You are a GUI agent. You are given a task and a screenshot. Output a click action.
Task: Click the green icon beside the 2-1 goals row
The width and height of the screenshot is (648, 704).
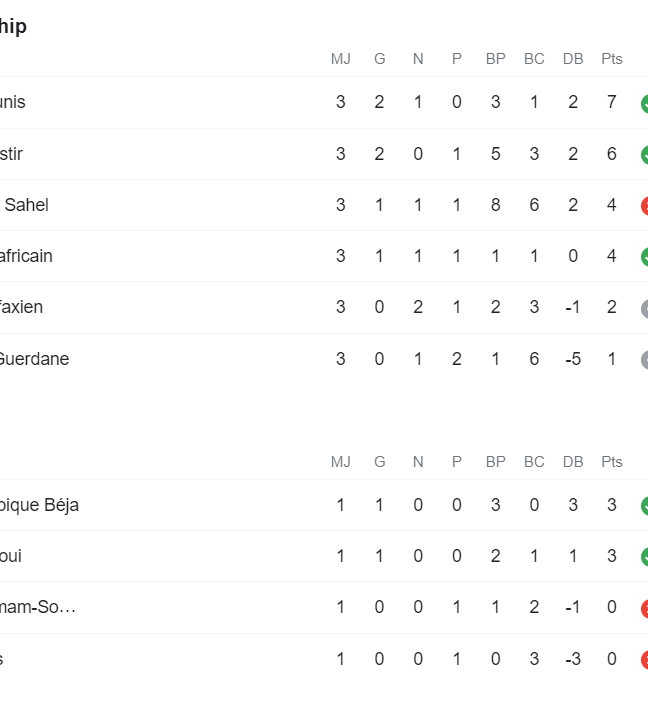644,557
